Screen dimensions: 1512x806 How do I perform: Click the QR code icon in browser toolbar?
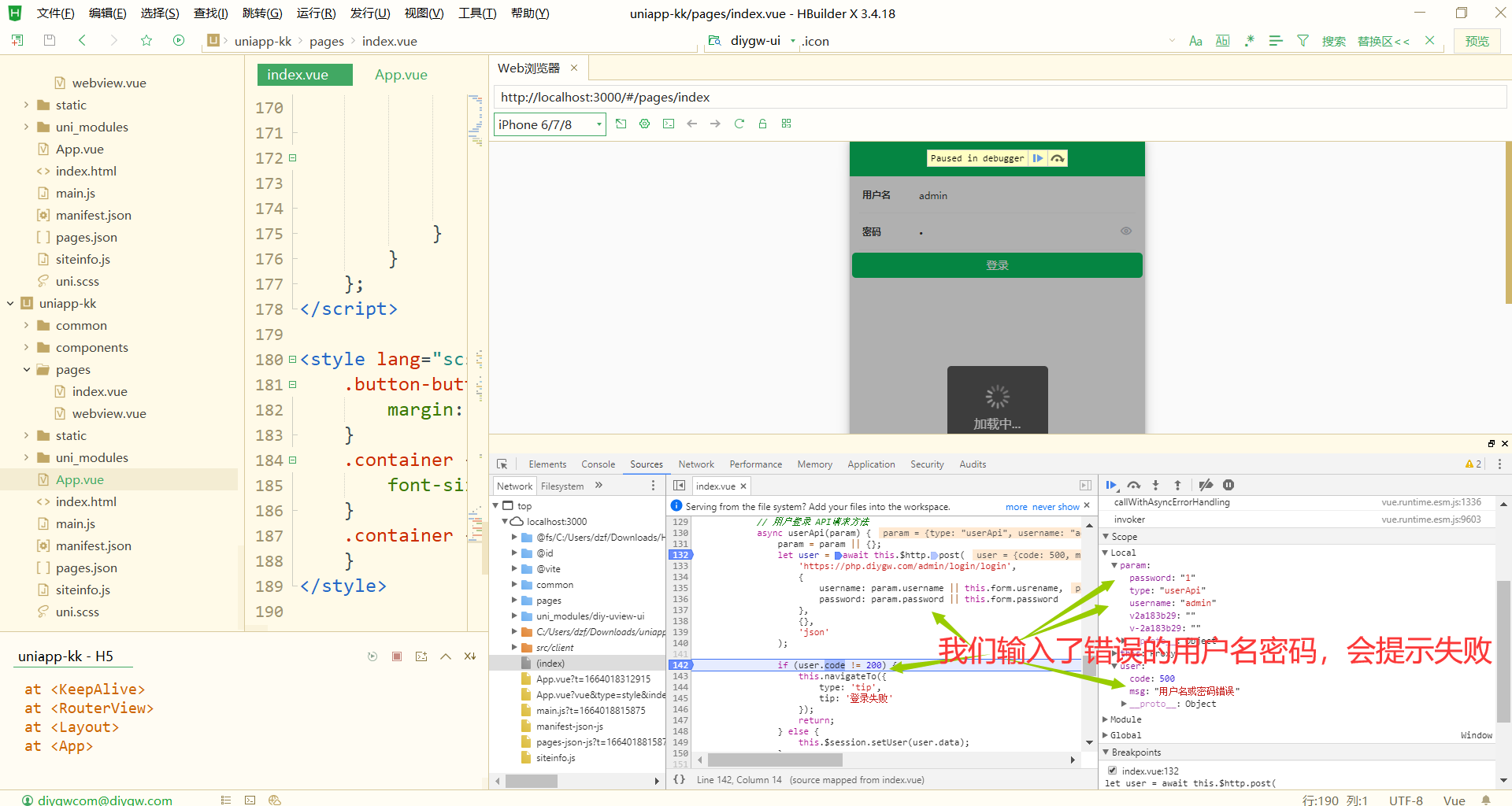point(786,124)
